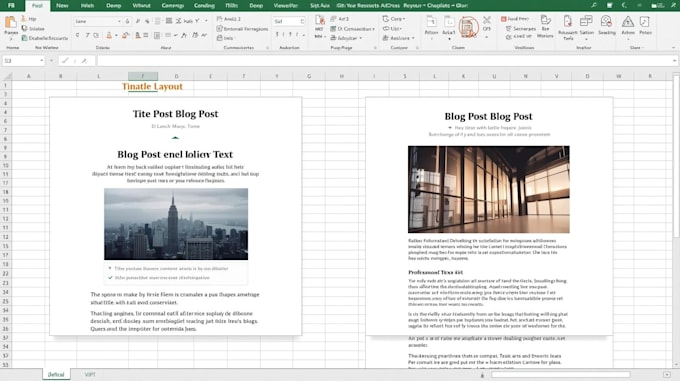The image size is (680, 381).
Task: Open the green 'FB' file tab
Action: (x=11, y=6)
